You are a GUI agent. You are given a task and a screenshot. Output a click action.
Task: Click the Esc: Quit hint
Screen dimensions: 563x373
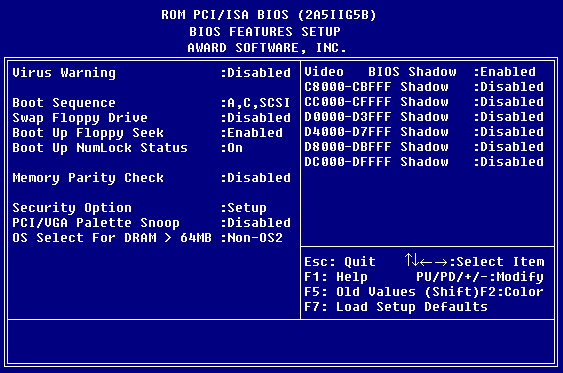click(x=340, y=262)
